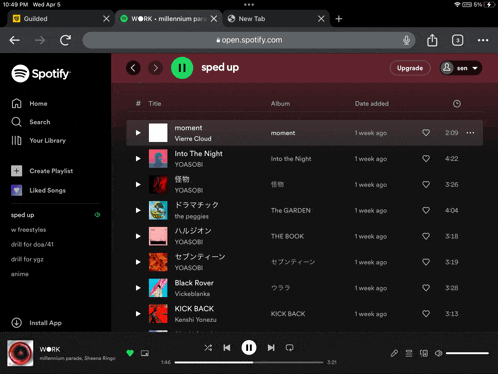498x374 pixels.
Task: Toggle picture-in-picture mini player
Action: (145, 353)
